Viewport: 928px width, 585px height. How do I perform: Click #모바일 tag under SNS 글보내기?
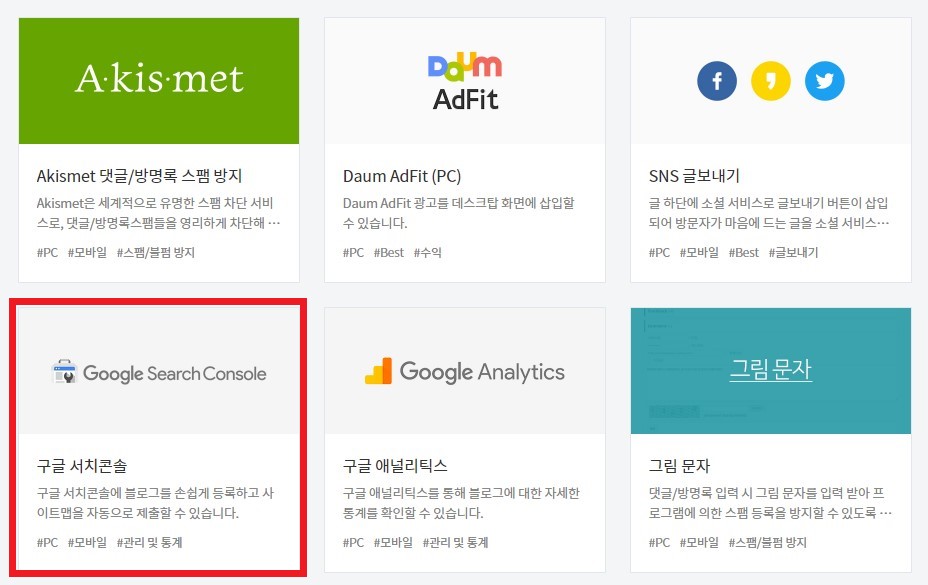tap(699, 252)
